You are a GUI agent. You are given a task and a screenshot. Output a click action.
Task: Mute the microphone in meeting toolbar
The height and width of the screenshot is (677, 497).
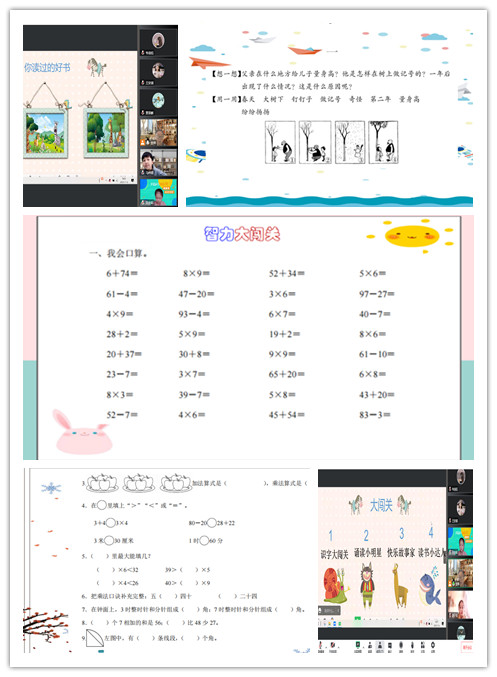point(320,645)
